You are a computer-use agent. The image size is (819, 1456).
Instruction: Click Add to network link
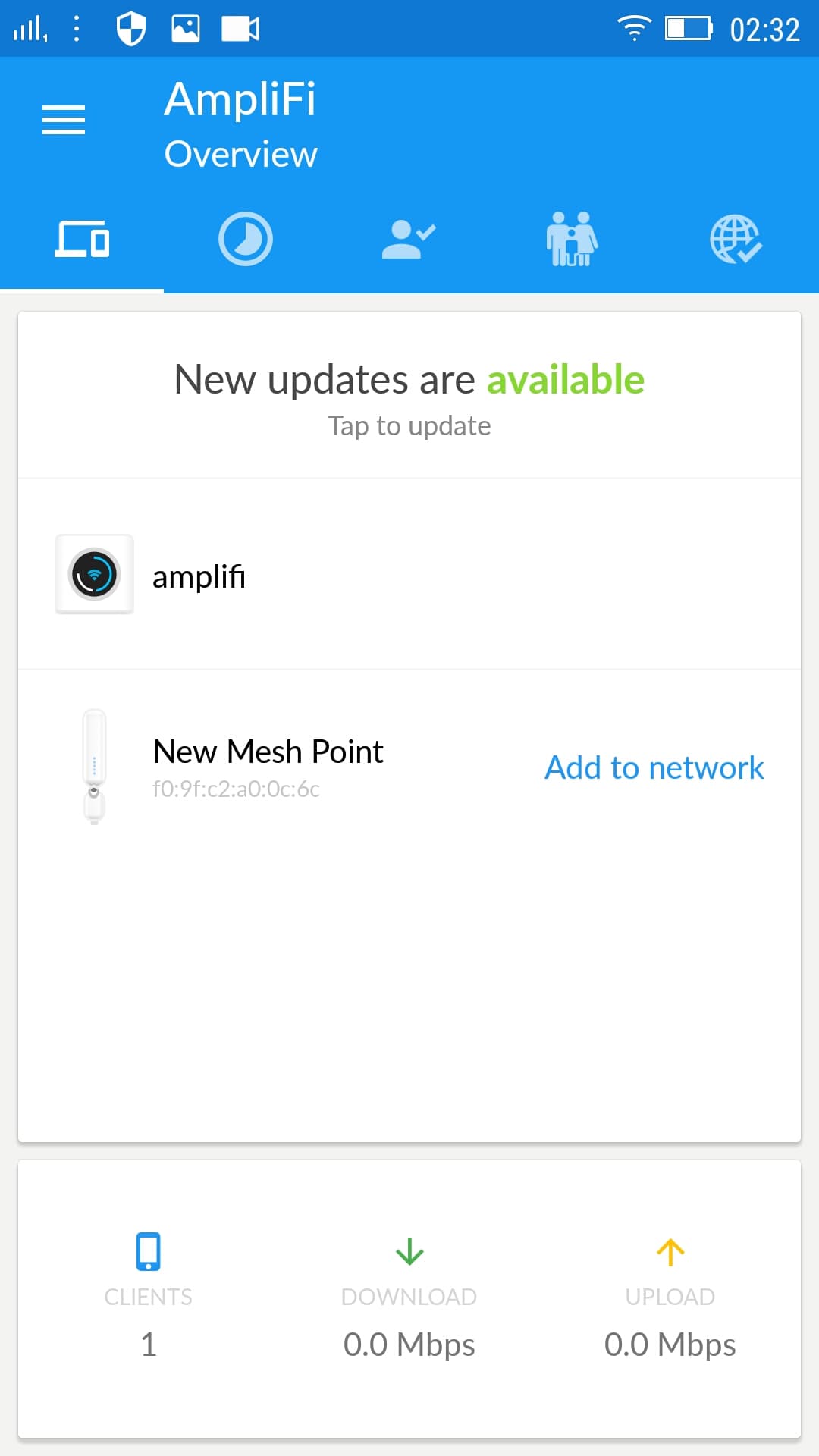654,767
